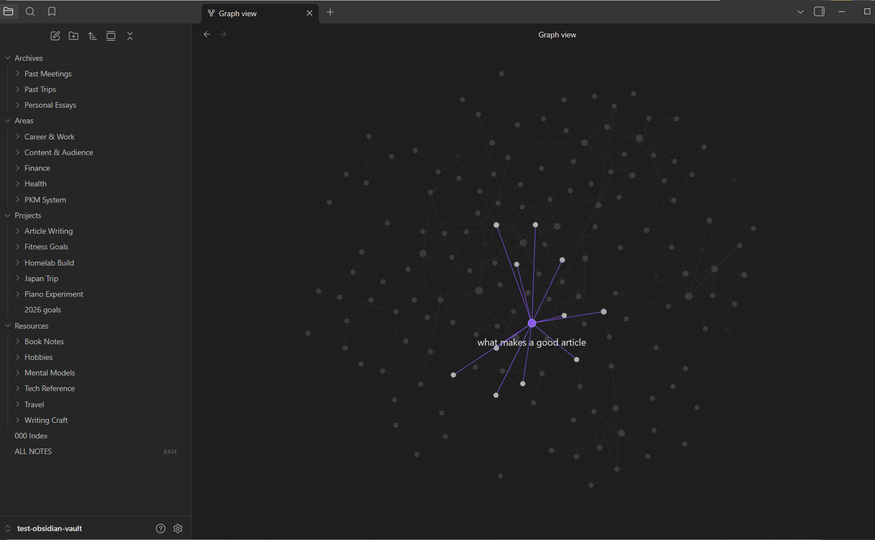Create a new note with pencil icon
The image size is (875, 540).
(55, 36)
